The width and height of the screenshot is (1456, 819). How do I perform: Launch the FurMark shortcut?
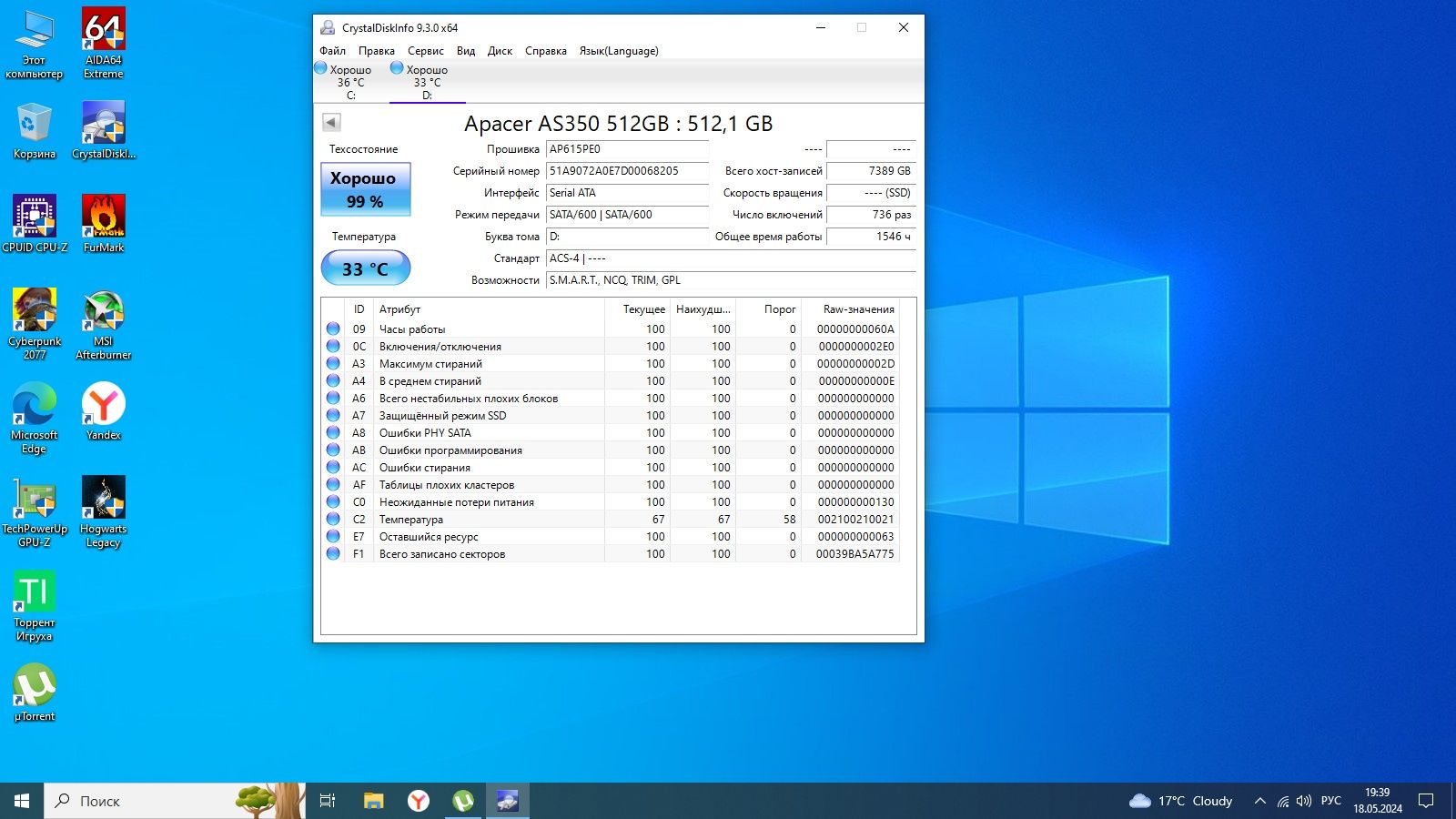click(x=104, y=224)
